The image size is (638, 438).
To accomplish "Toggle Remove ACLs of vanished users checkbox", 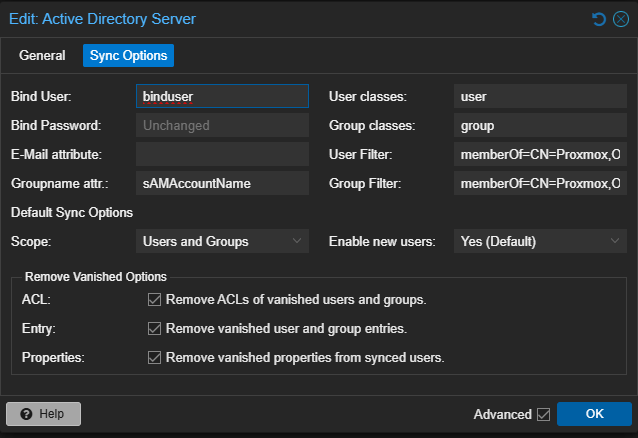I will pyautogui.click(x=154, y=299).
